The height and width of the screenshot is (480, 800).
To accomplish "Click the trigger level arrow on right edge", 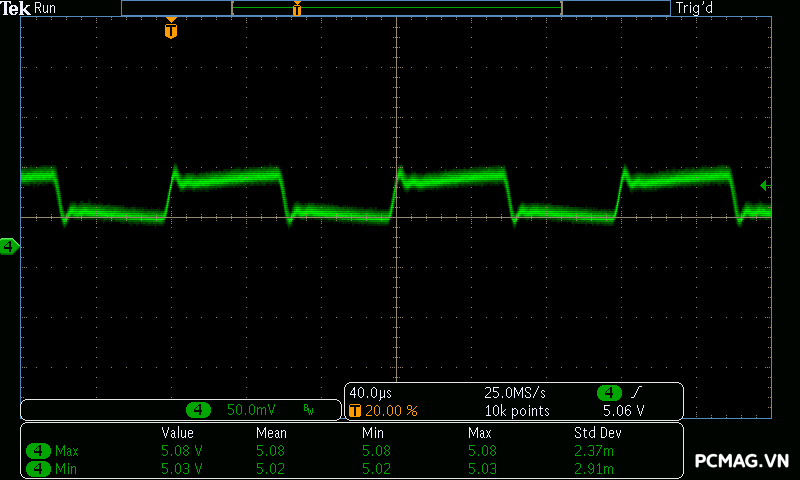I will tap(764, 185).
